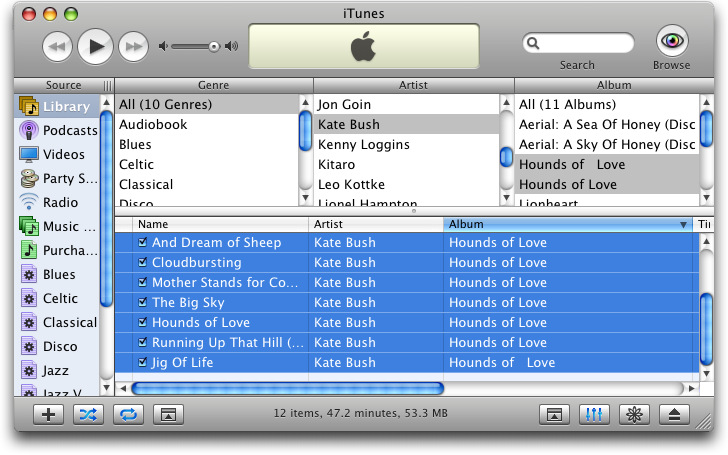The height and width of the screenshot is (455, 728).
Task: Click the horizontal scrollbar thumb in track list
Action: [288, 388]
